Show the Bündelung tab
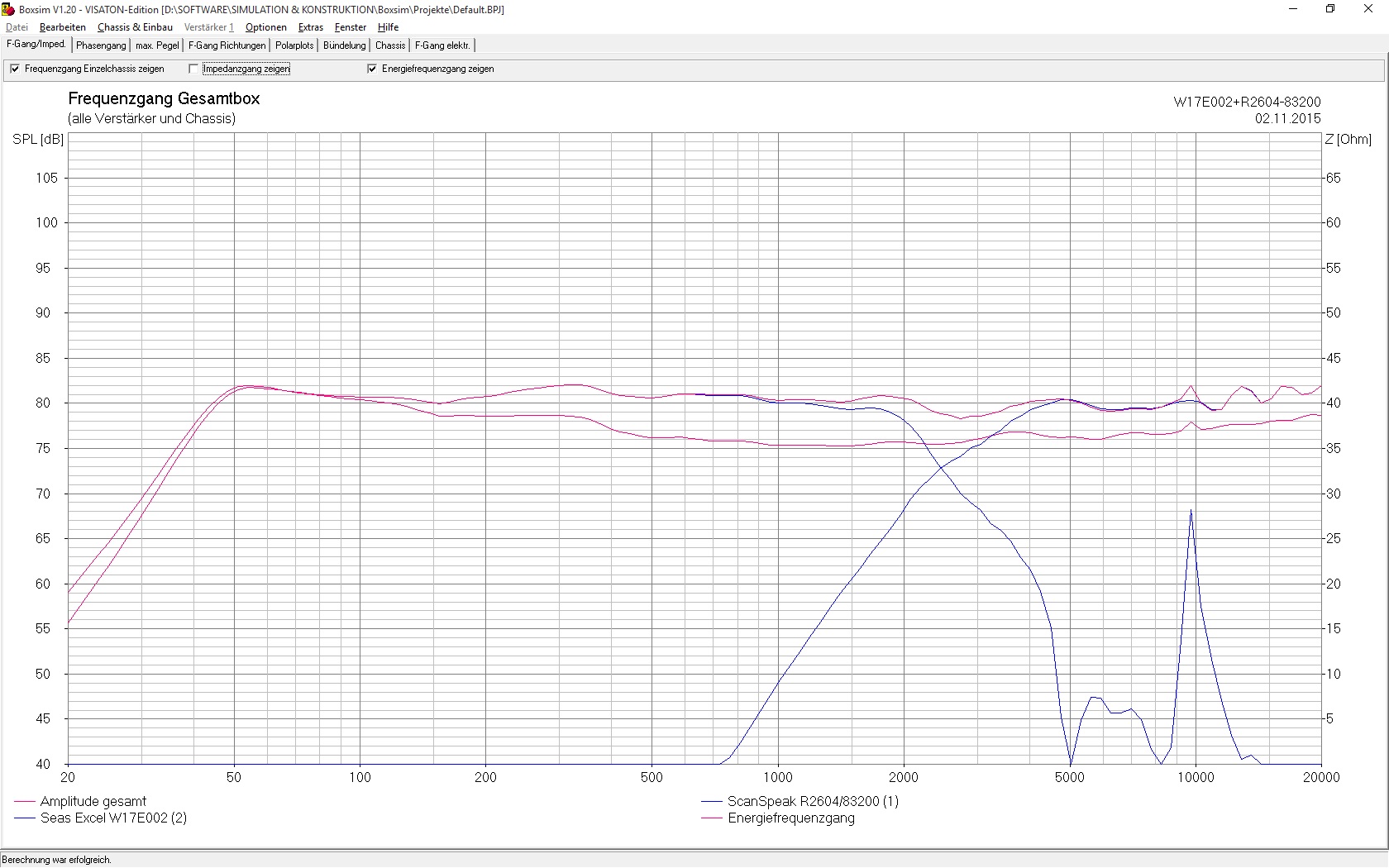The image size is (1389, 868). (344, 45)
